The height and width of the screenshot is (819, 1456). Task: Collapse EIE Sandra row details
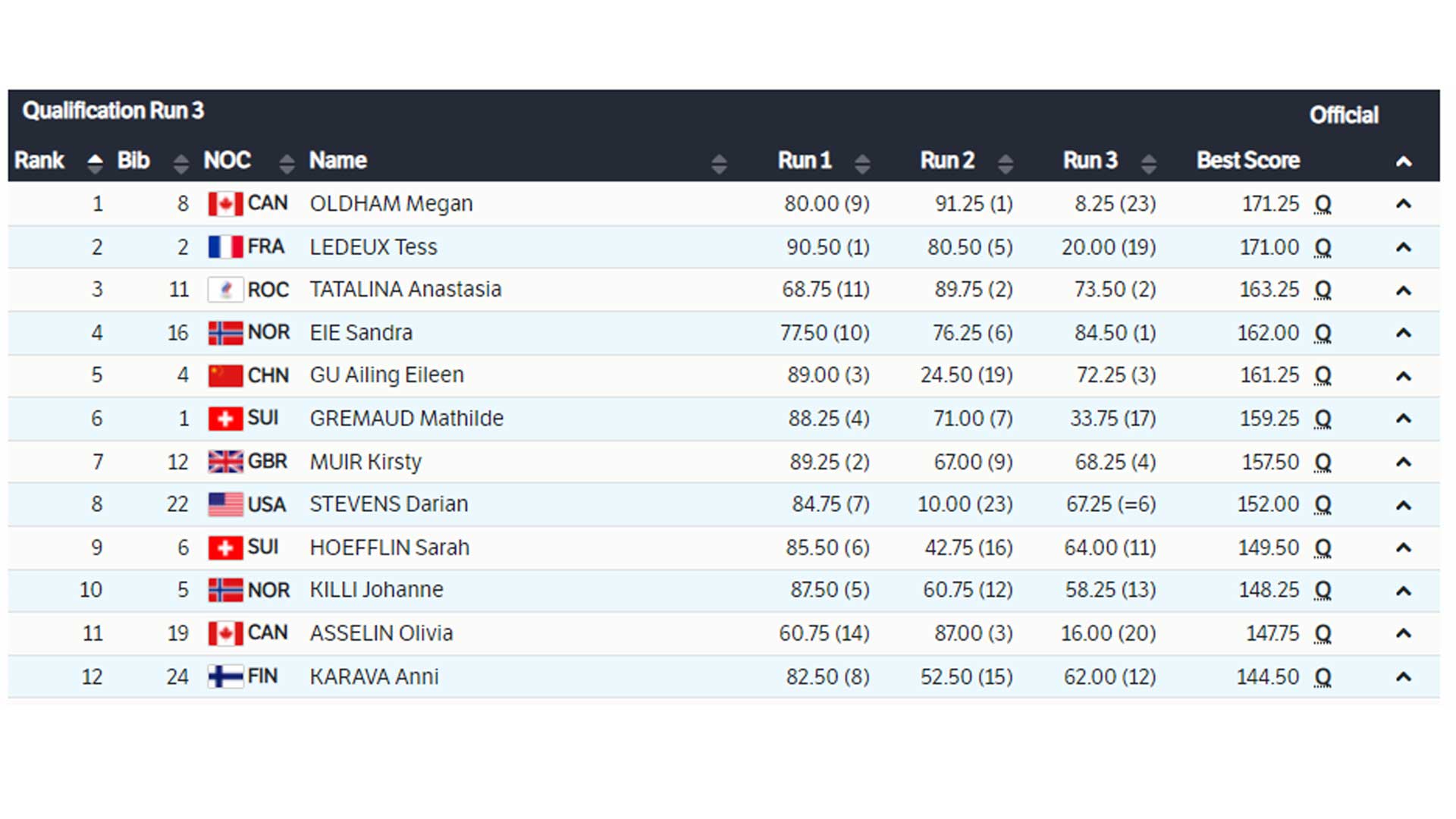coord(1404,333)
